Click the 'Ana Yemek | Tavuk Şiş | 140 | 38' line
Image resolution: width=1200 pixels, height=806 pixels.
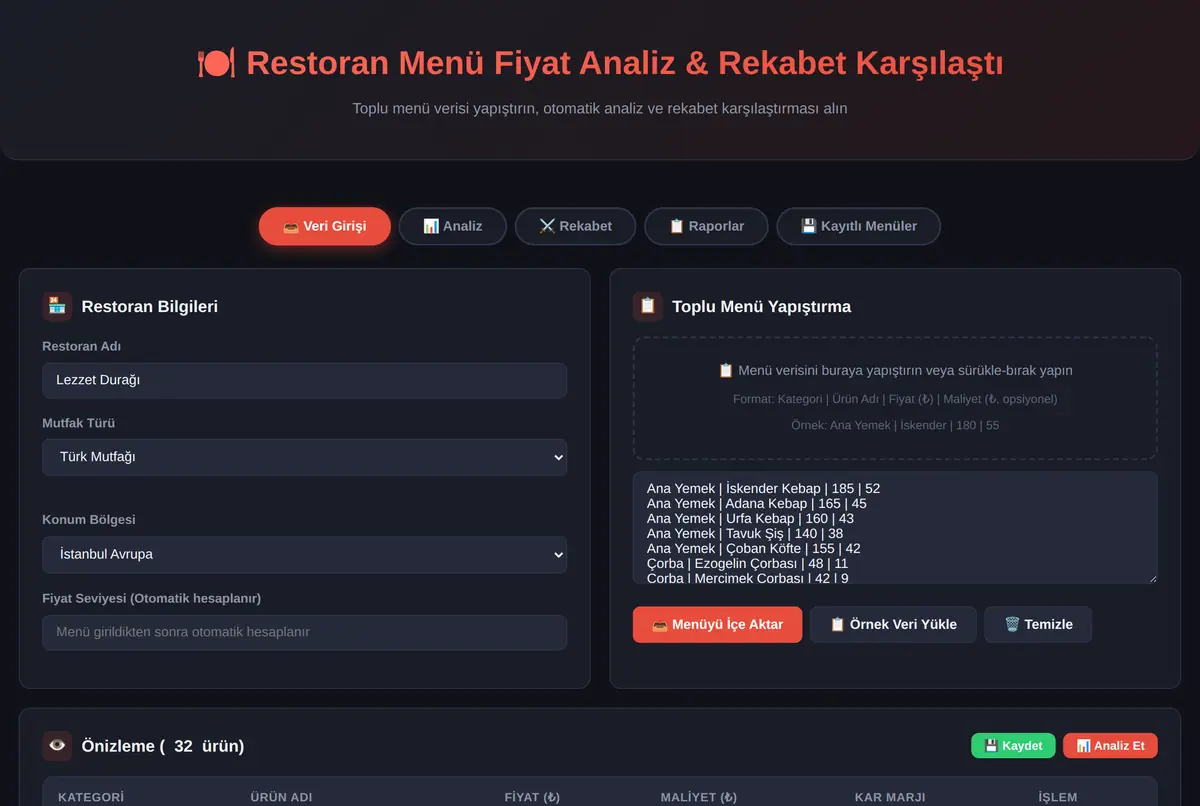click(745, 534)
